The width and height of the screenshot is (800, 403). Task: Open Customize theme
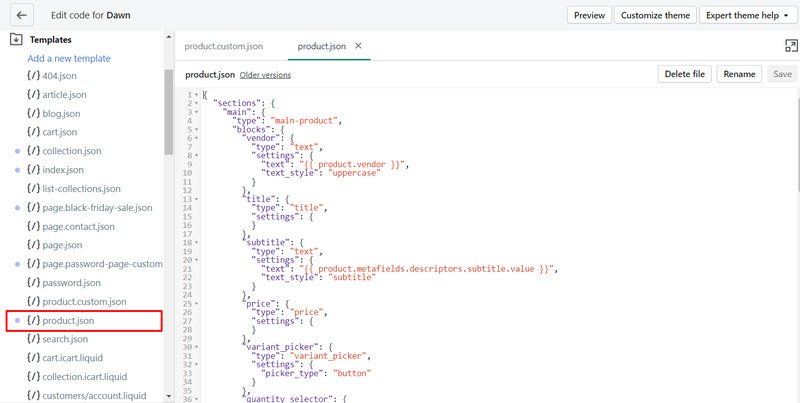pyautogui.click(x=655, y=15)
